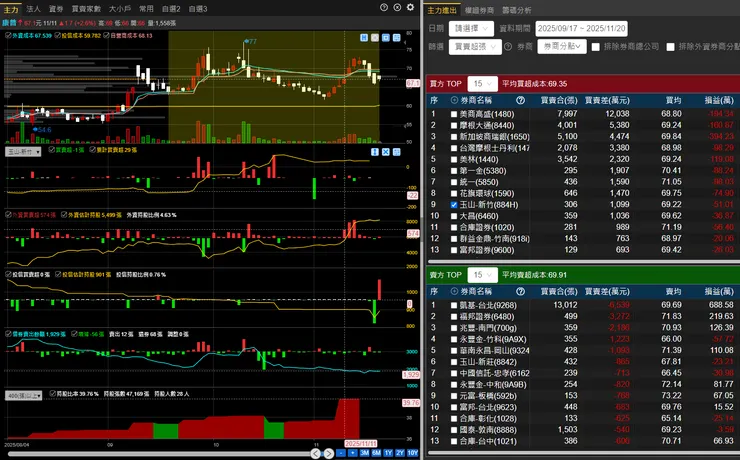Open the settings gear icon
Viewport: 740px width, 460px height.
(x=411, y=8)
